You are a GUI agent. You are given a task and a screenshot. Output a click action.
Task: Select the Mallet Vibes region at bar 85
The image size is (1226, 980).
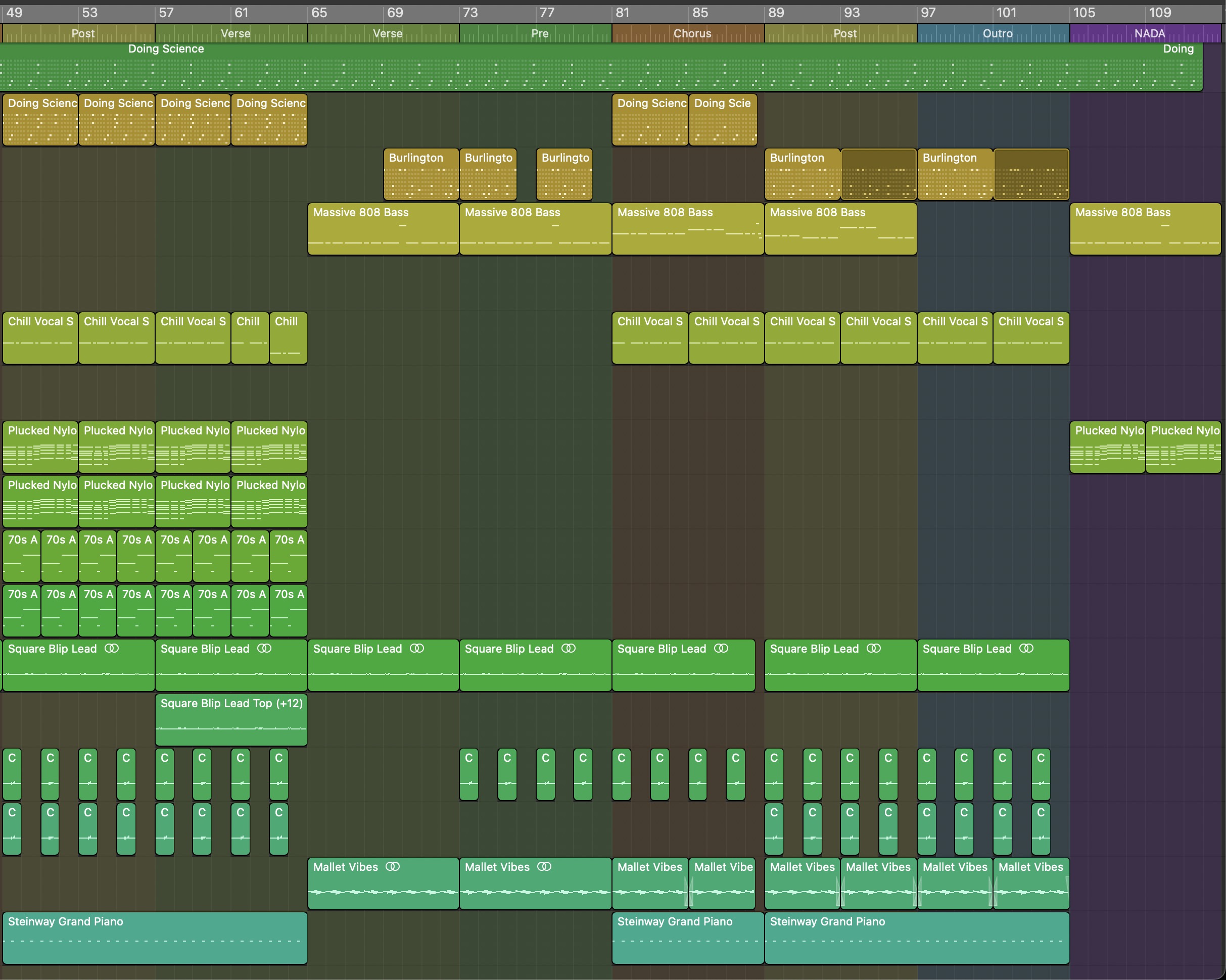point(722,884)
